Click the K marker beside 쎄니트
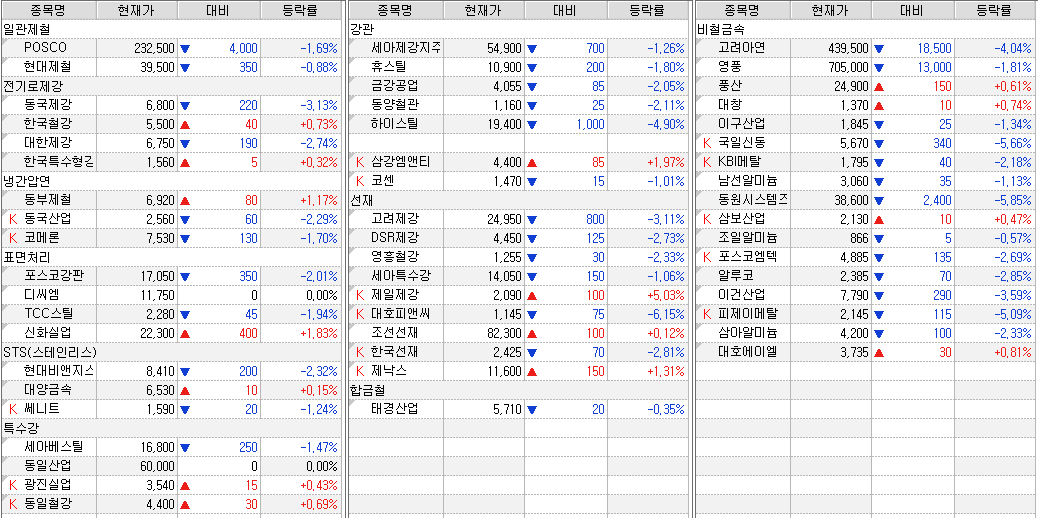 (13, 409)
